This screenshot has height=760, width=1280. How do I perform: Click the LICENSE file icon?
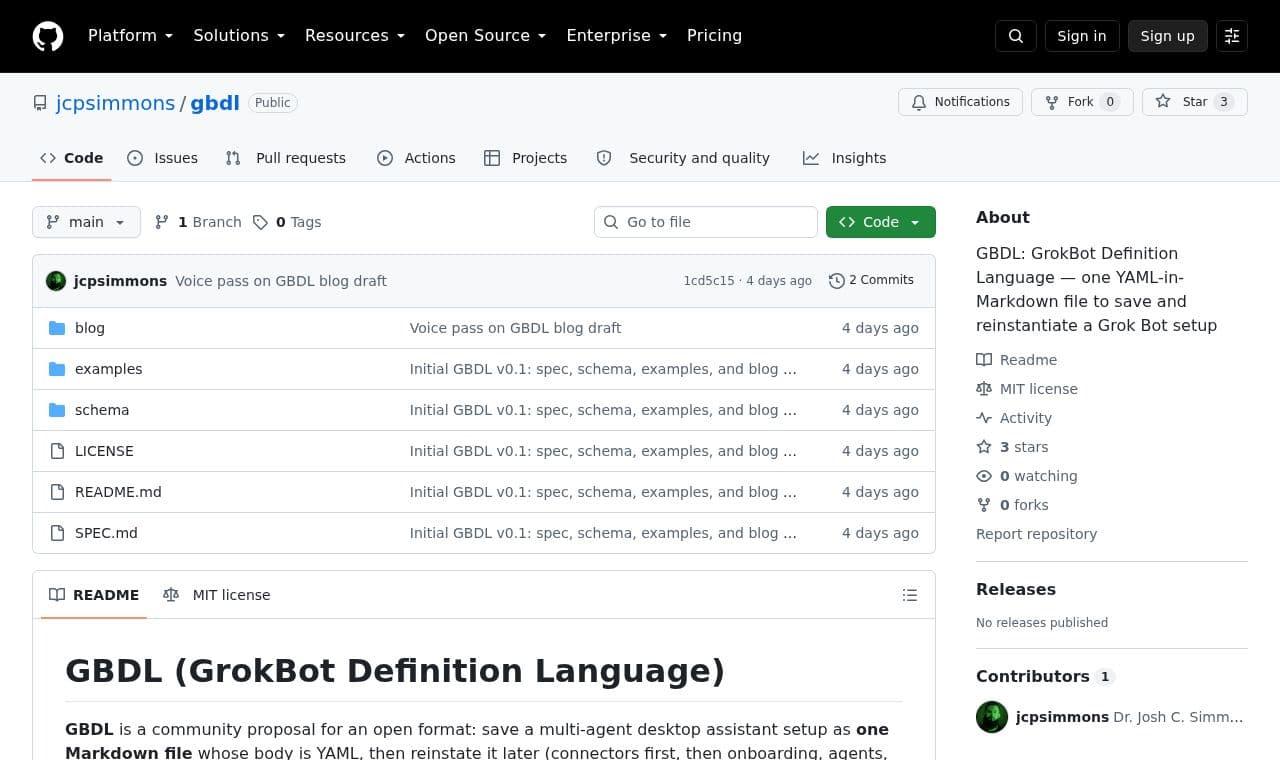click(57, 451)
